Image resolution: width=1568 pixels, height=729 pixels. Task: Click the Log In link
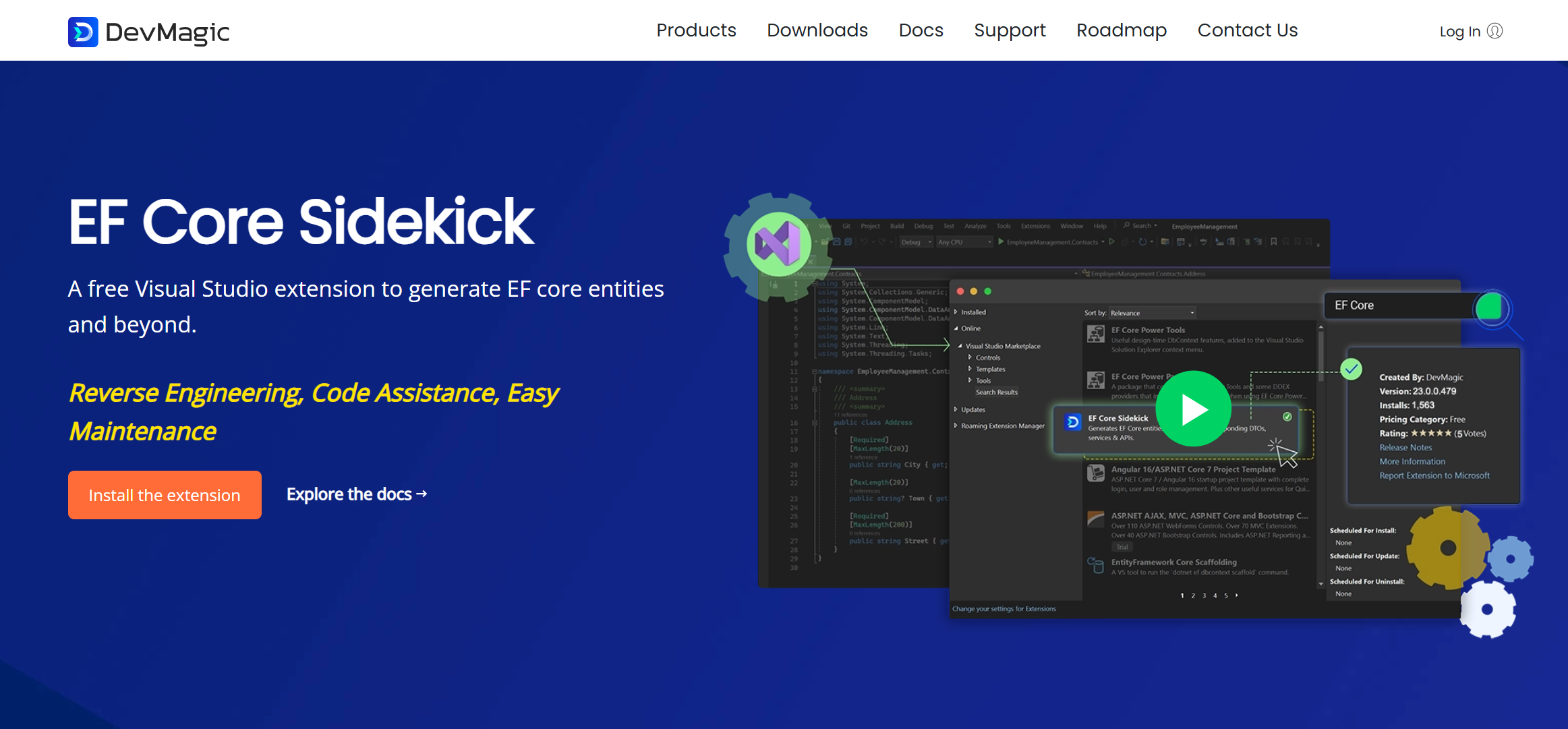click(x=1471, y=31)
